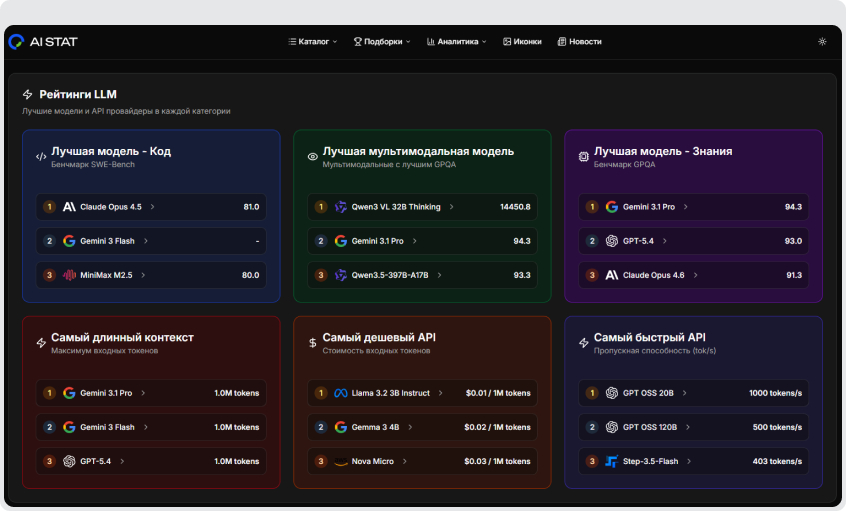Viewport: 846px width, 511px height.
Task: Click the Qwen logo next to Qwen3.5-397B-A17B
Action: pyautogui.click(x=340, y=275)
